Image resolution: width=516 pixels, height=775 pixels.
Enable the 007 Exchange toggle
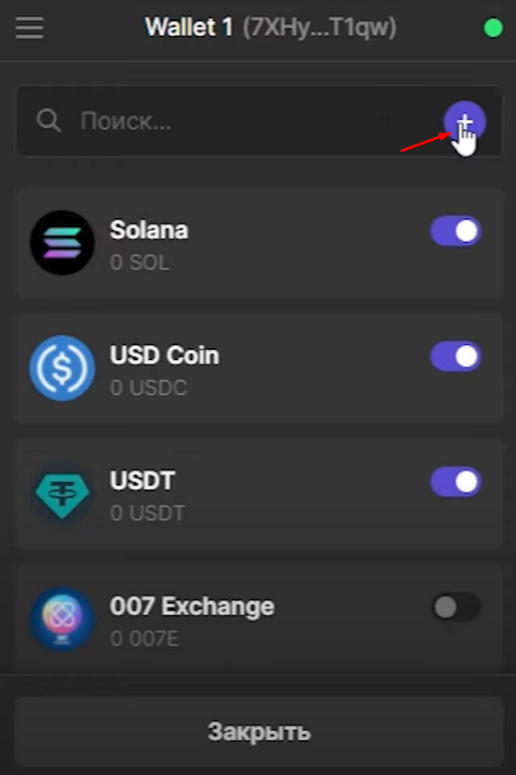(x=455, y=607)
